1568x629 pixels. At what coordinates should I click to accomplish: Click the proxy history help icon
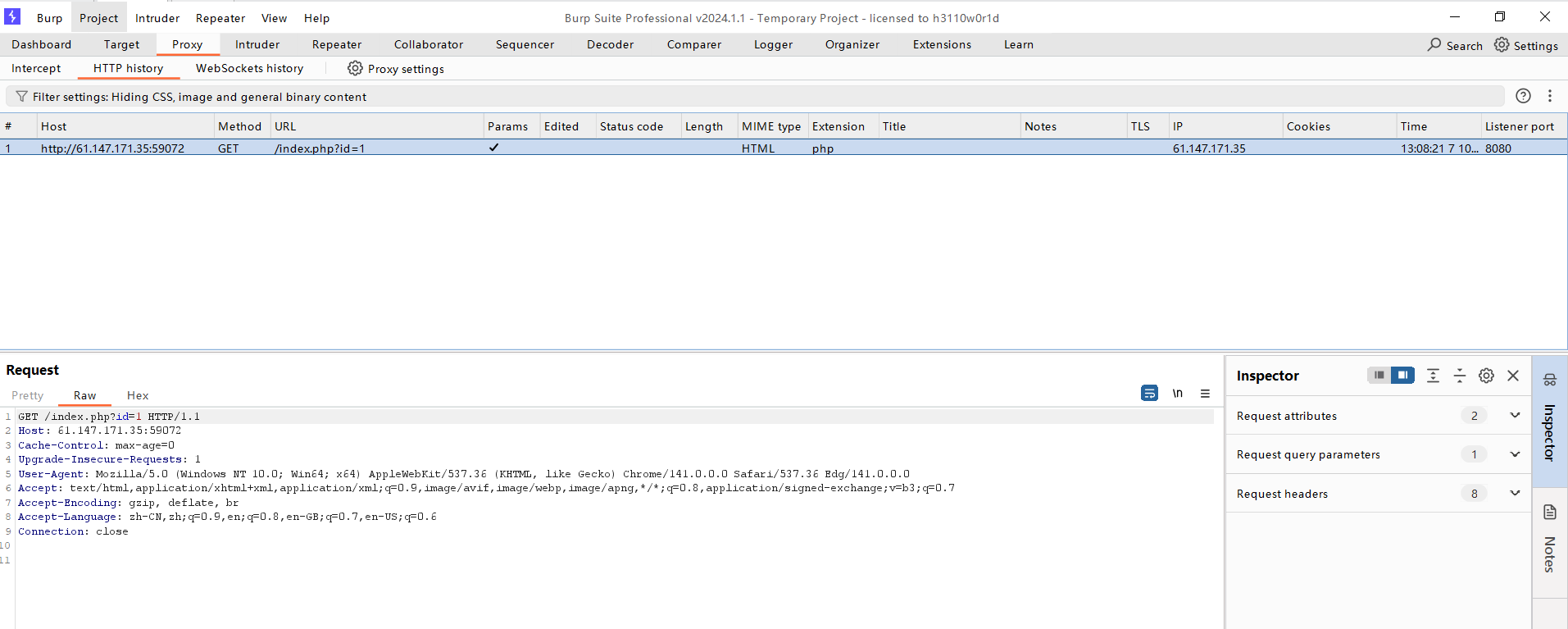click(1523, 96)
